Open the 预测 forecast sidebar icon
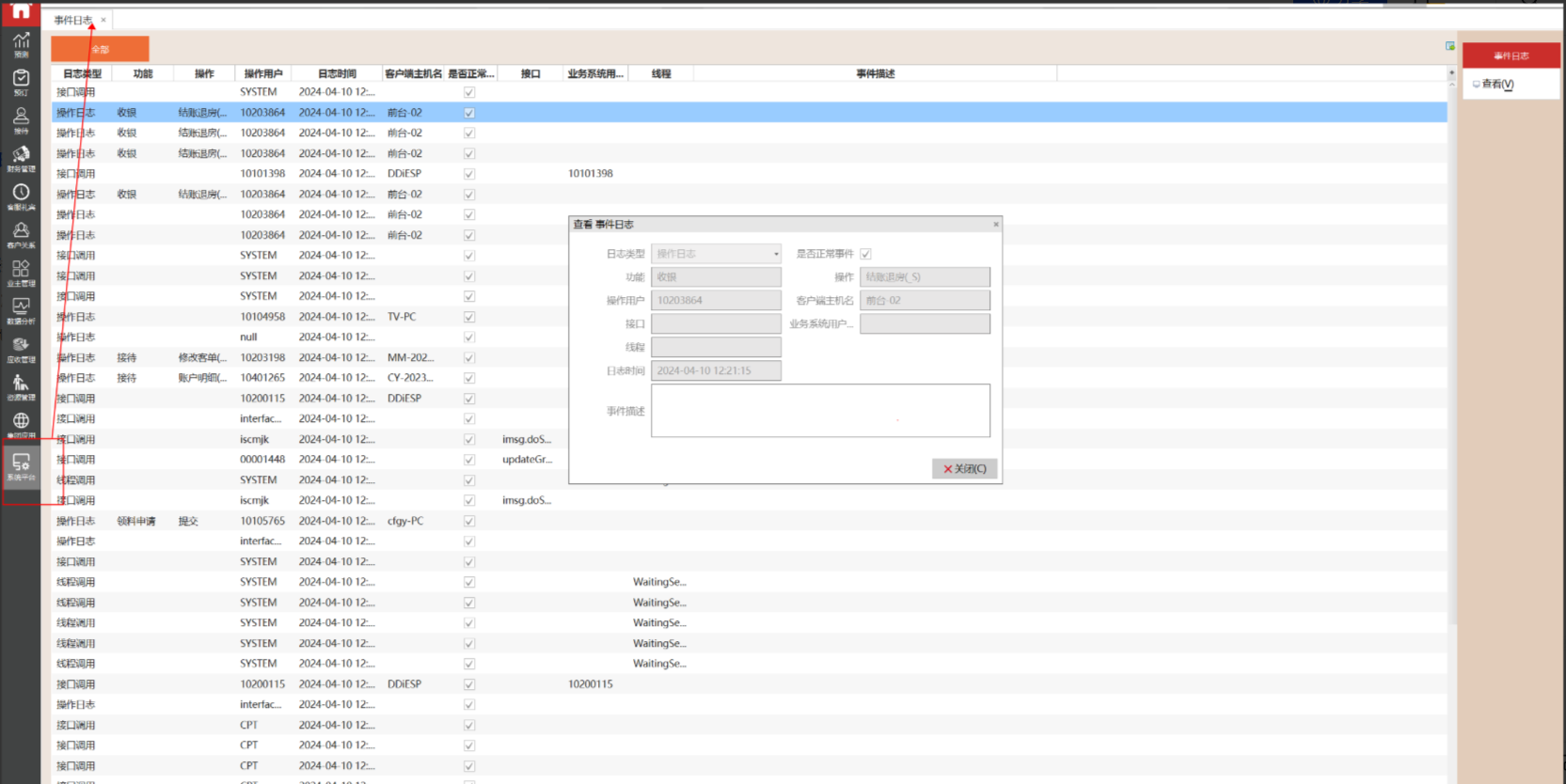The height and width of the screenshot is (784, 1566). tap(21, 43)
